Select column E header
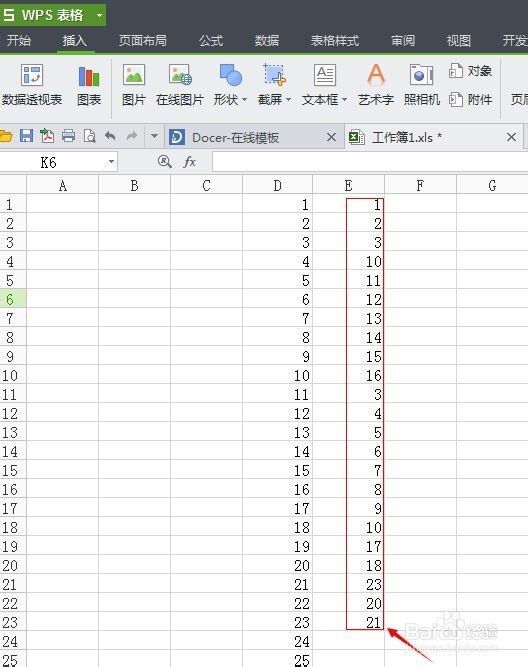This screenshot has width=528, height=667. [348, 185]
